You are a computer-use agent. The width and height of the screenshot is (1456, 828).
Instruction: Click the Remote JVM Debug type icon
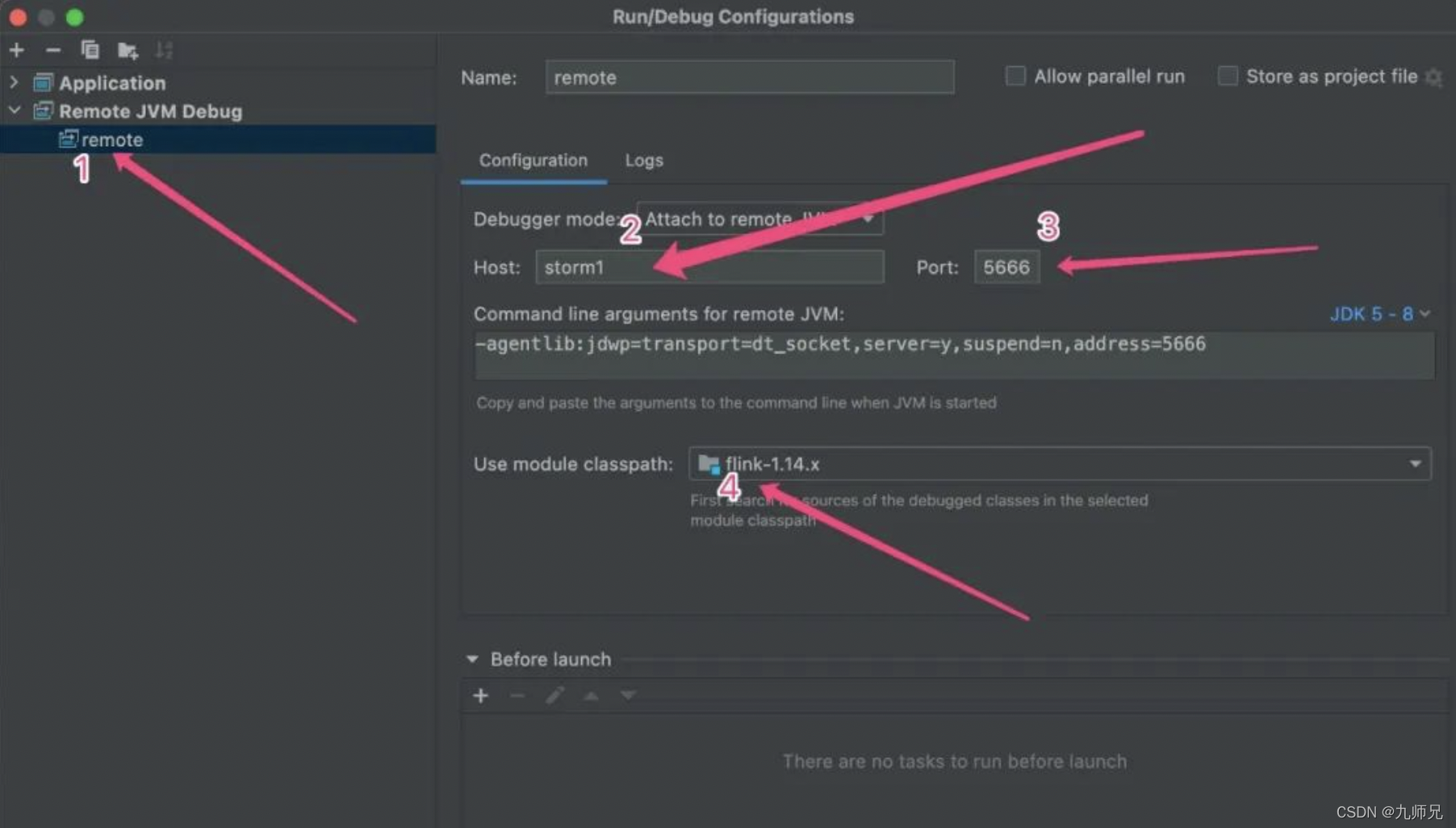tap(43, 111)
